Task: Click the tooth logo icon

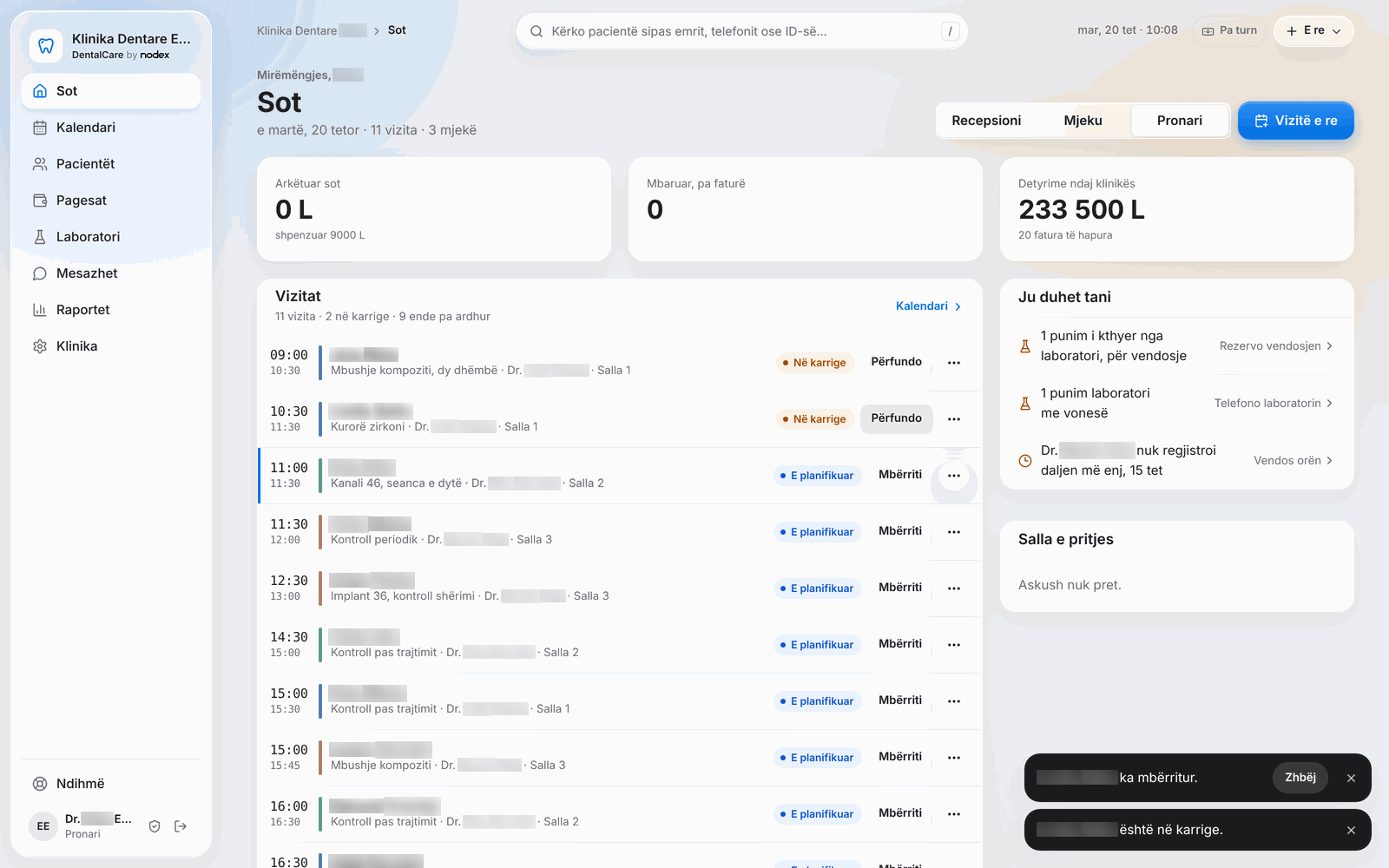Action: point(46,46)
